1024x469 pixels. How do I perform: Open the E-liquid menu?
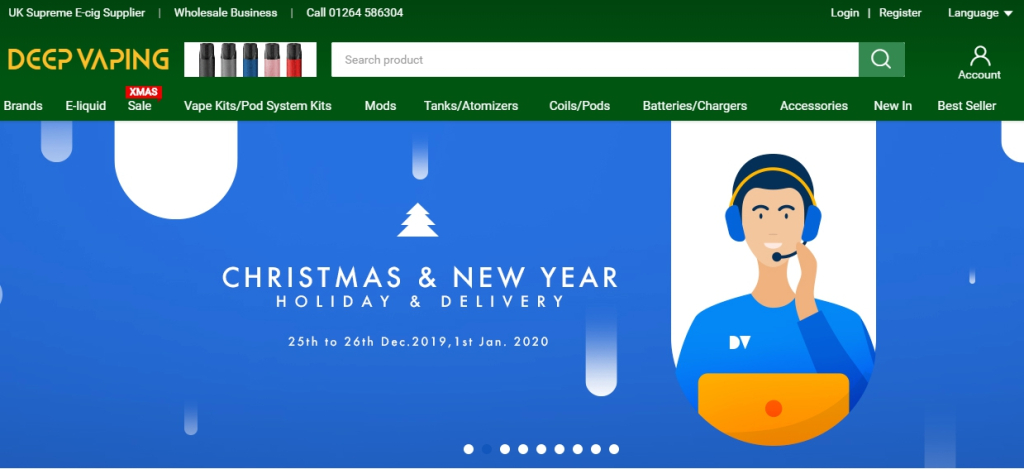(x=86, y=106)
